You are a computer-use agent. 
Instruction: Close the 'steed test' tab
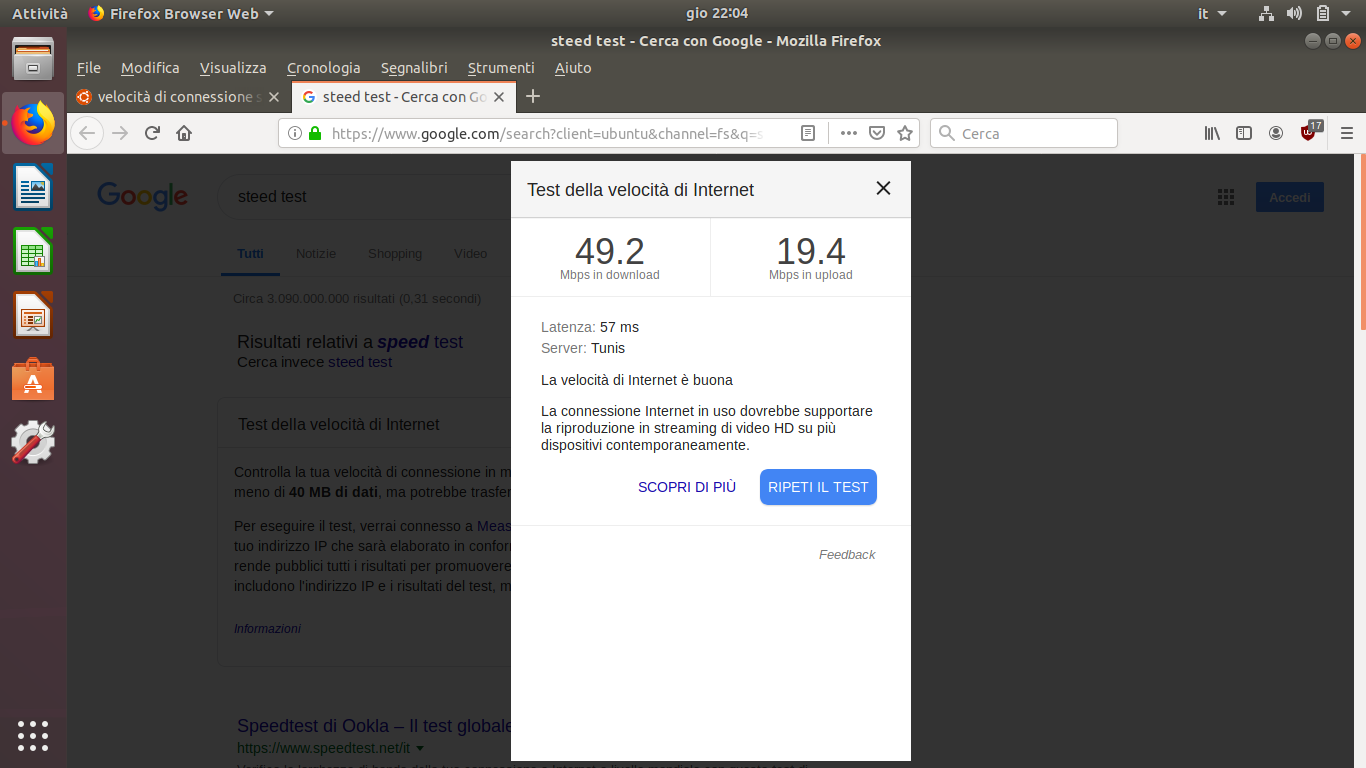[501, 97]
